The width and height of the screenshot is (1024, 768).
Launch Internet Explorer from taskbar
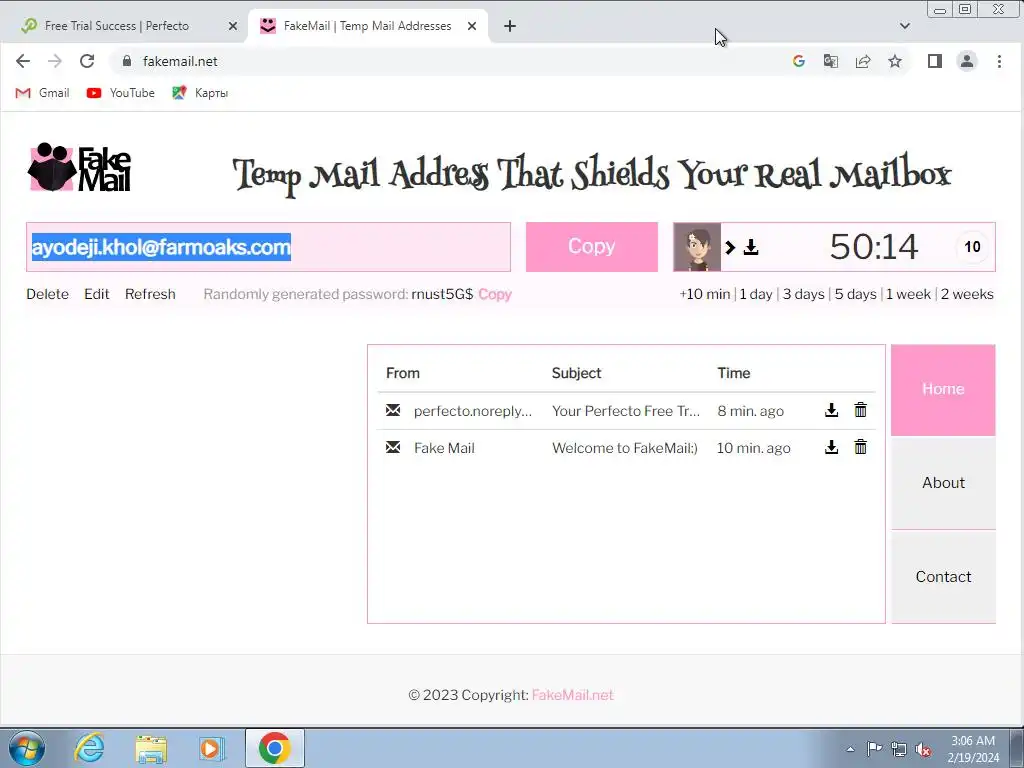click(x=89, y=748)
